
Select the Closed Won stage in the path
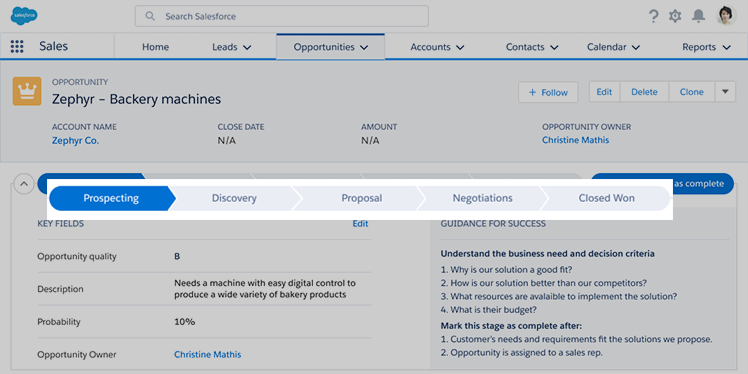pyautogui.click(x=606, y=198)
